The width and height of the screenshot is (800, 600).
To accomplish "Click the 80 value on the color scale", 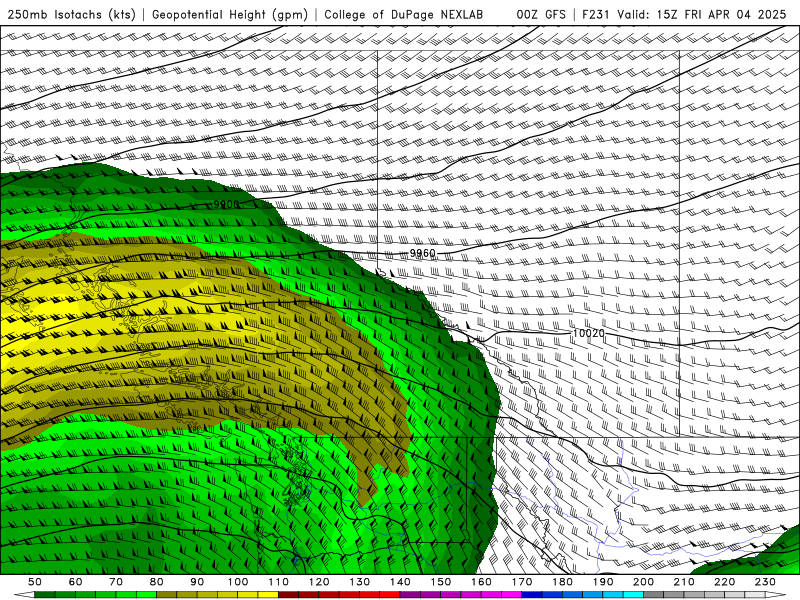I will coord(157,582).
